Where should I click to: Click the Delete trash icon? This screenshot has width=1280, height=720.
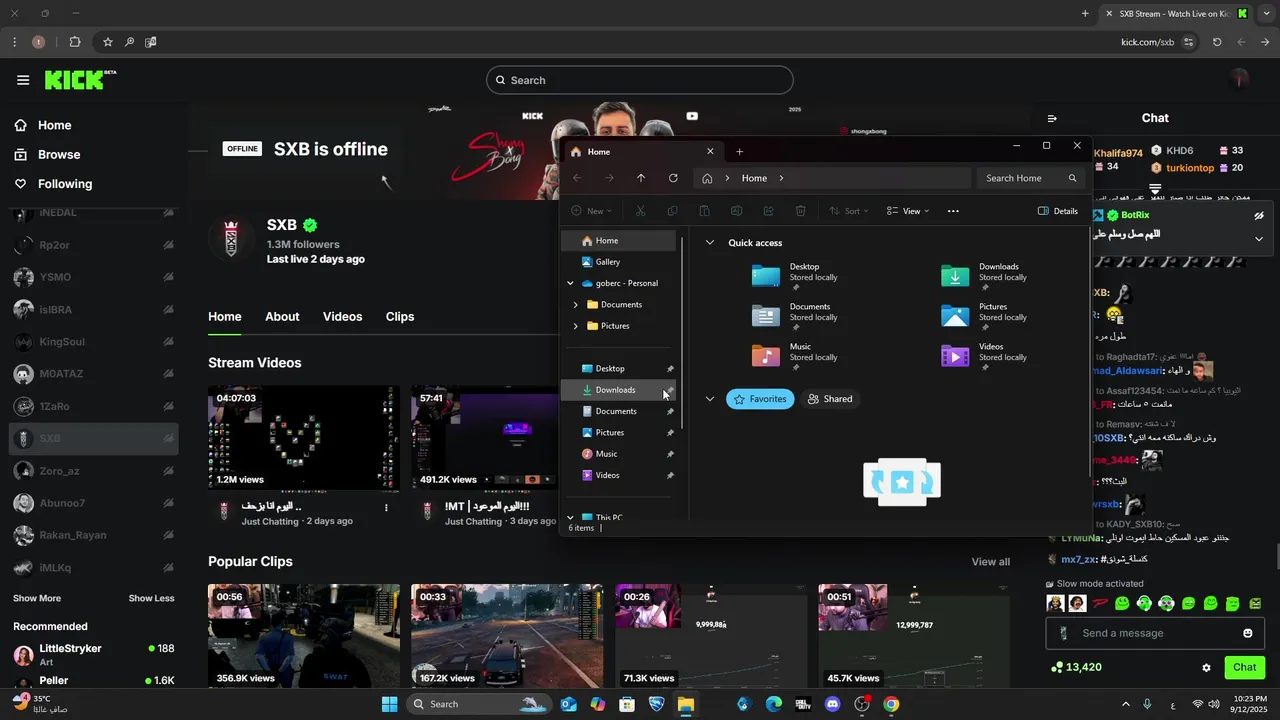(x=800, y=211)
